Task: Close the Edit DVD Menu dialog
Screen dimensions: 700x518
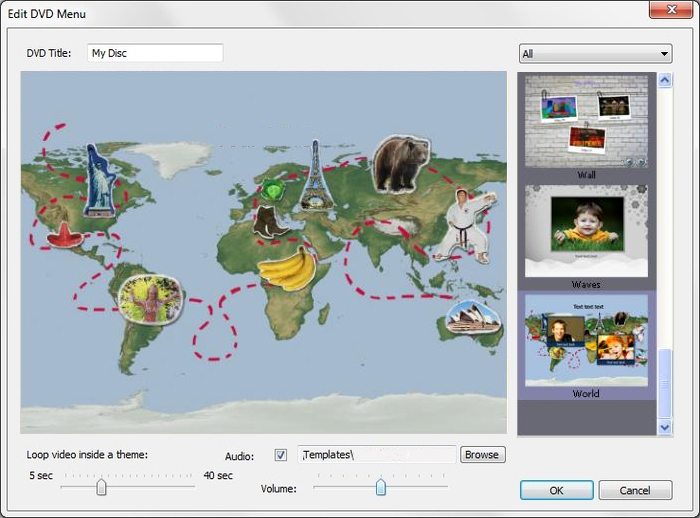Action: coord(671,10)
